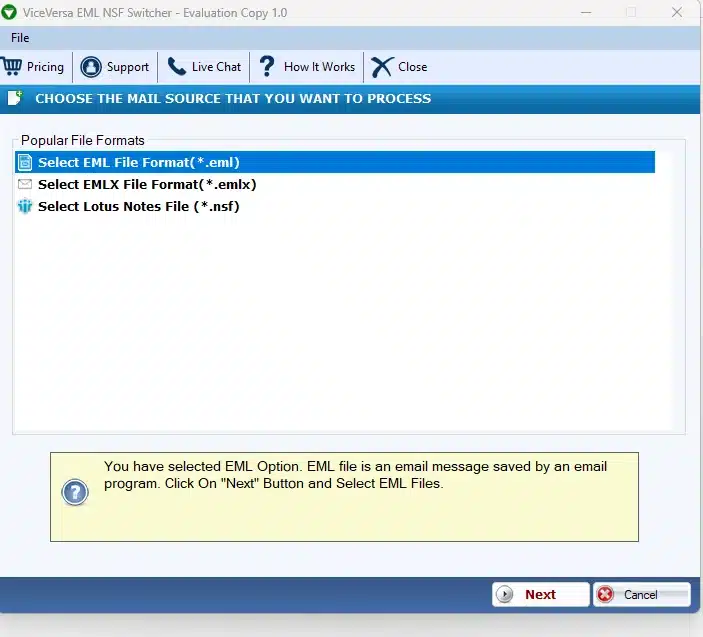Start Live Chat using phone icon
The width and height of the screenshot is (703, 637).
pyautogui.click(x=177, y=67)
